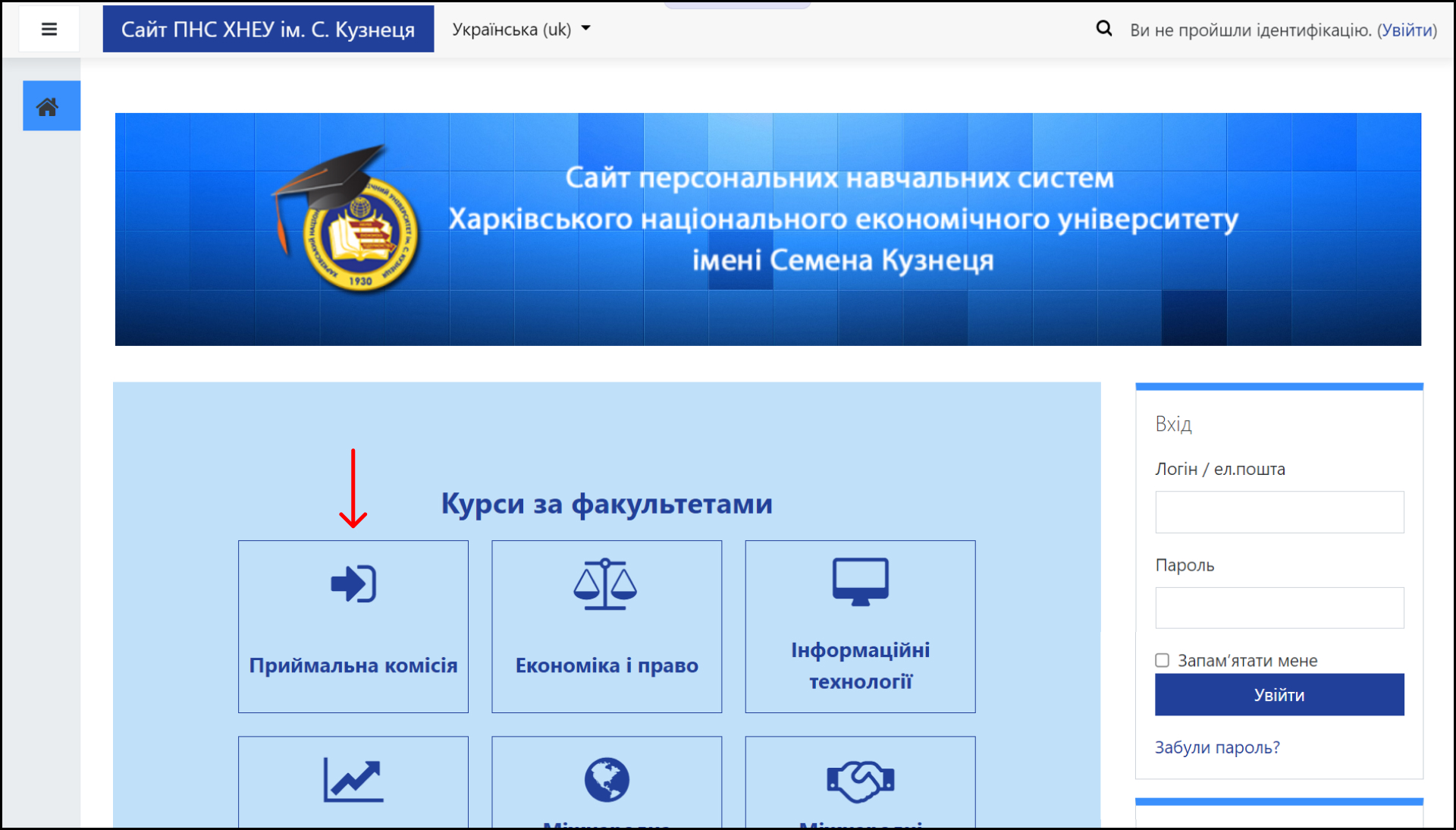Click the rising chart icon tile
1456x830 pixels.
(x=353, y=780)
